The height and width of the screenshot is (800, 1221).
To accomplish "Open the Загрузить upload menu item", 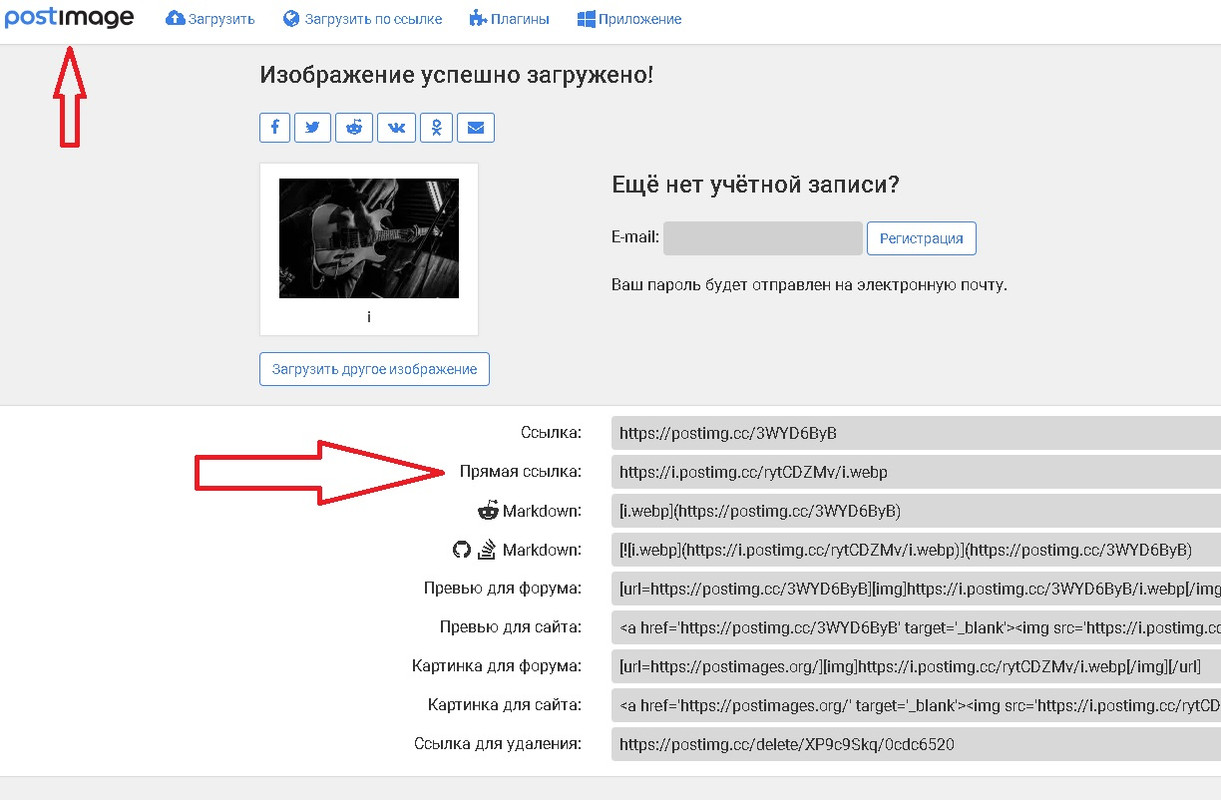I will pyautogui.click(x=210, y=19).
